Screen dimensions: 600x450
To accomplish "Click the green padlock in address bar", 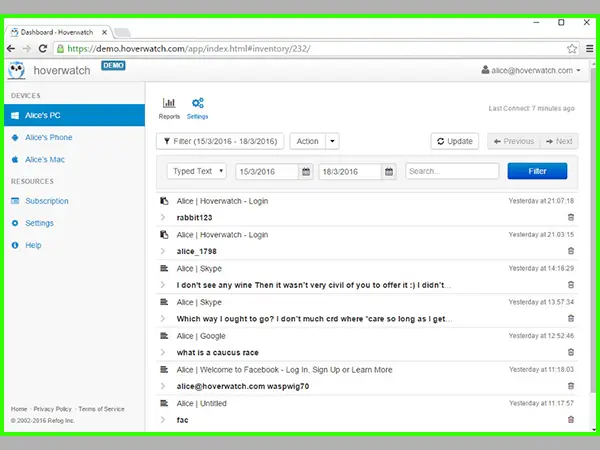I will [x=60, y=49].
